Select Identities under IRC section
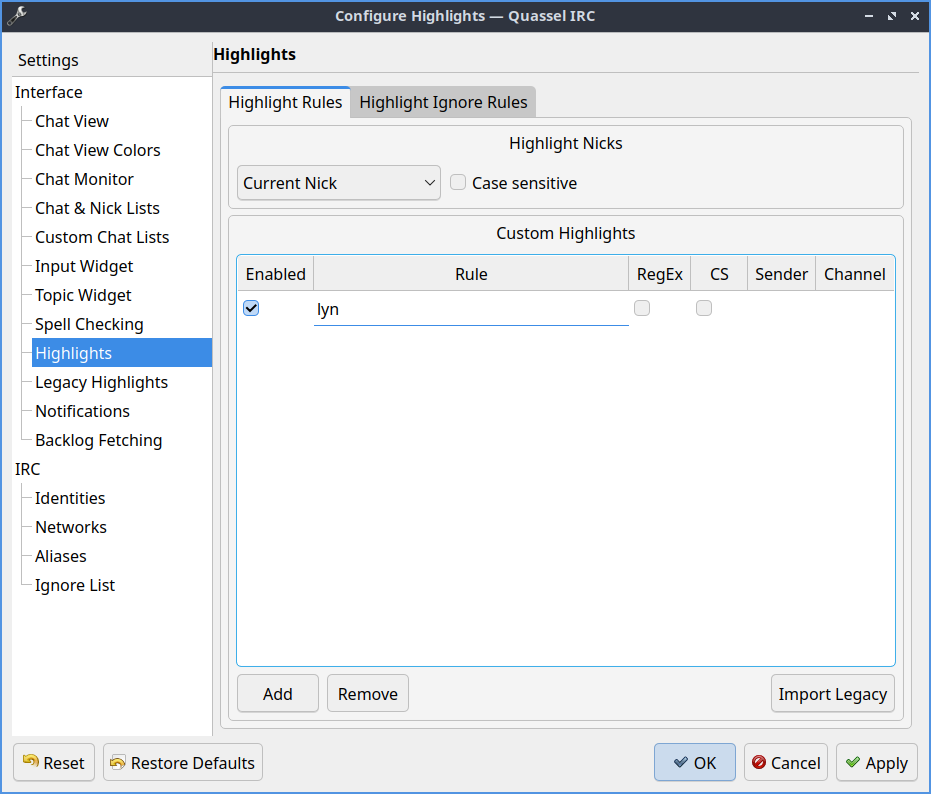Image resolution: width=931 pixels, height=794 pixels. click(70, 498)
